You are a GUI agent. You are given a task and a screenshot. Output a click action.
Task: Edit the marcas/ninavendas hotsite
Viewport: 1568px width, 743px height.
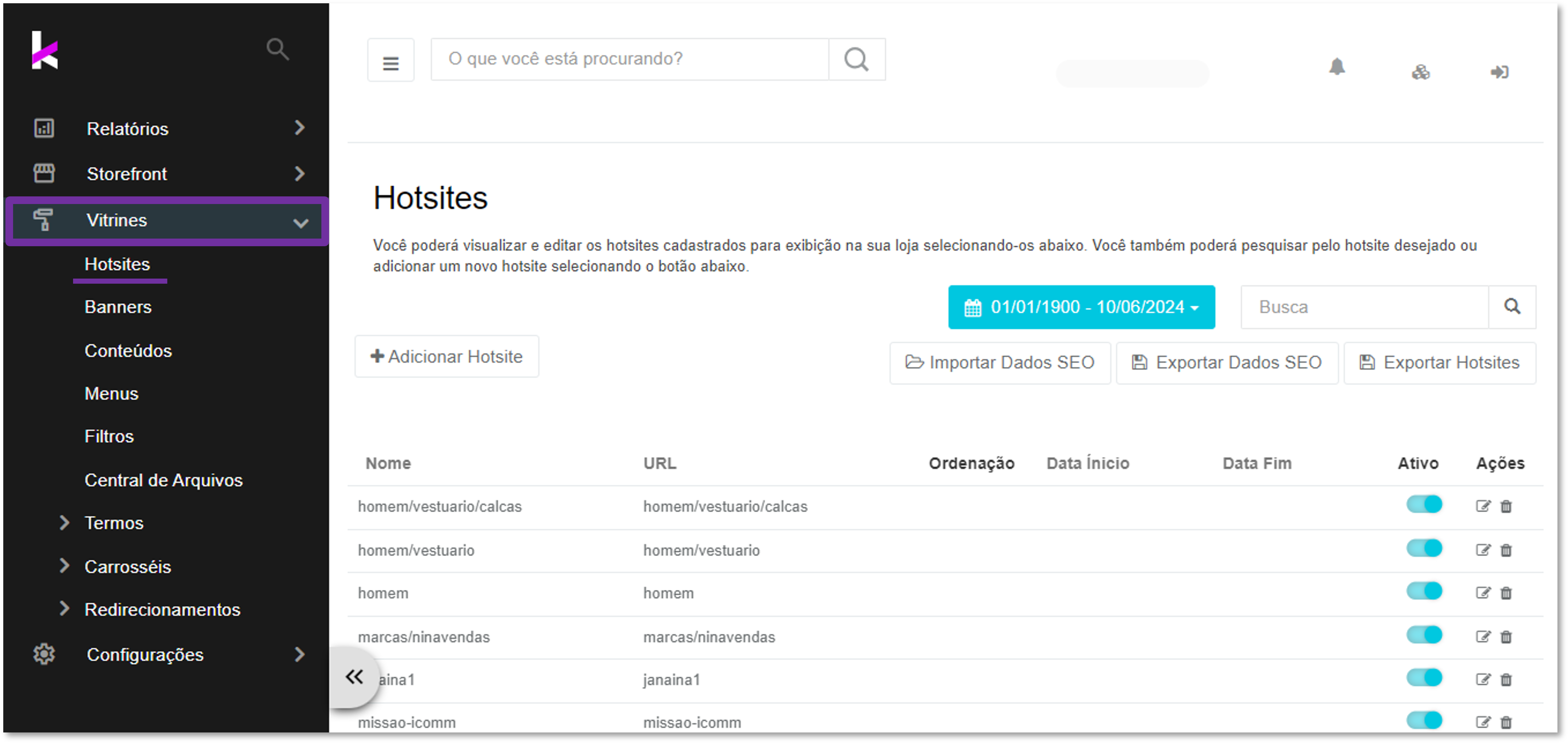(1483, 637)
